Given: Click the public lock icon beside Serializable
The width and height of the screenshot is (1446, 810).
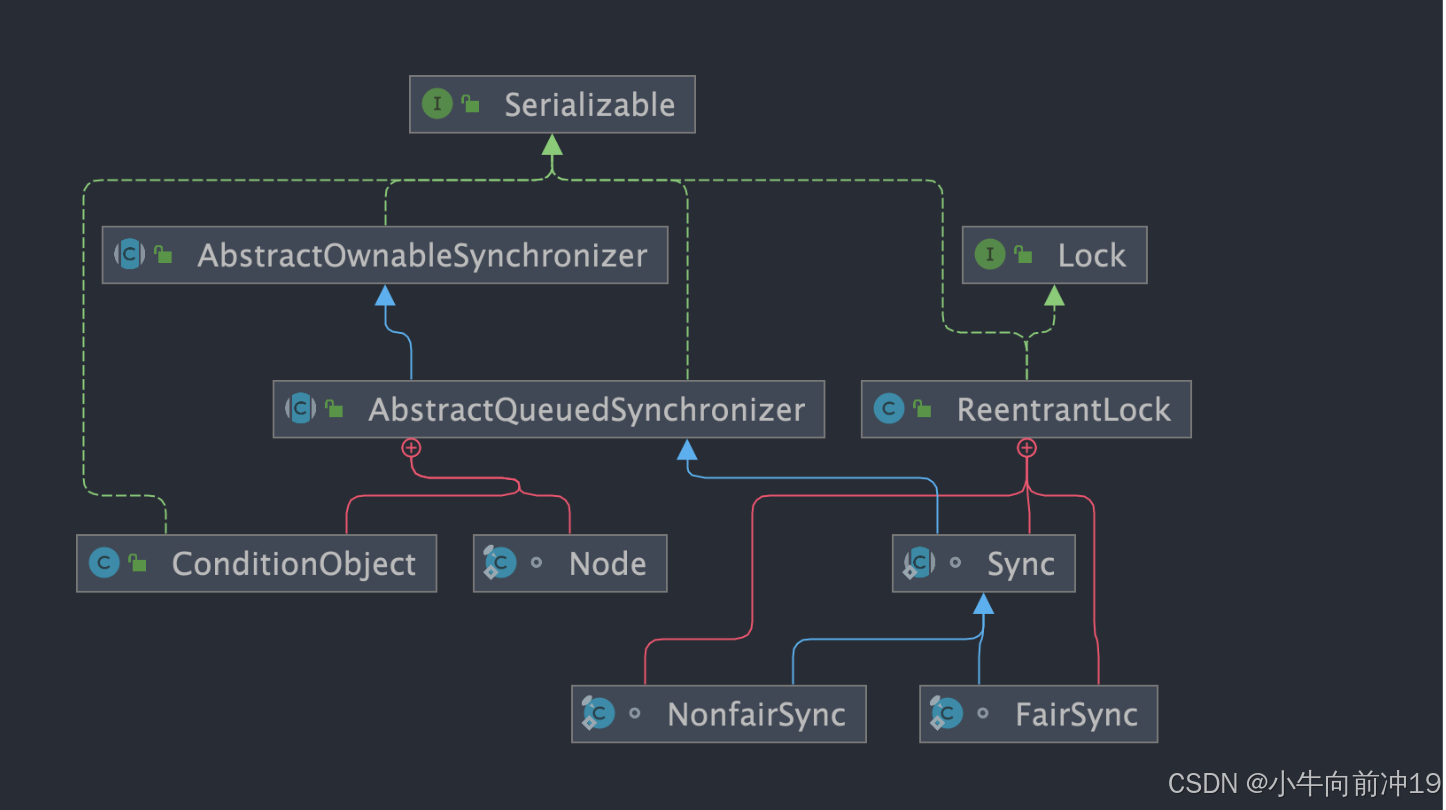Looking at the screenshot, I should pos(470,104).
